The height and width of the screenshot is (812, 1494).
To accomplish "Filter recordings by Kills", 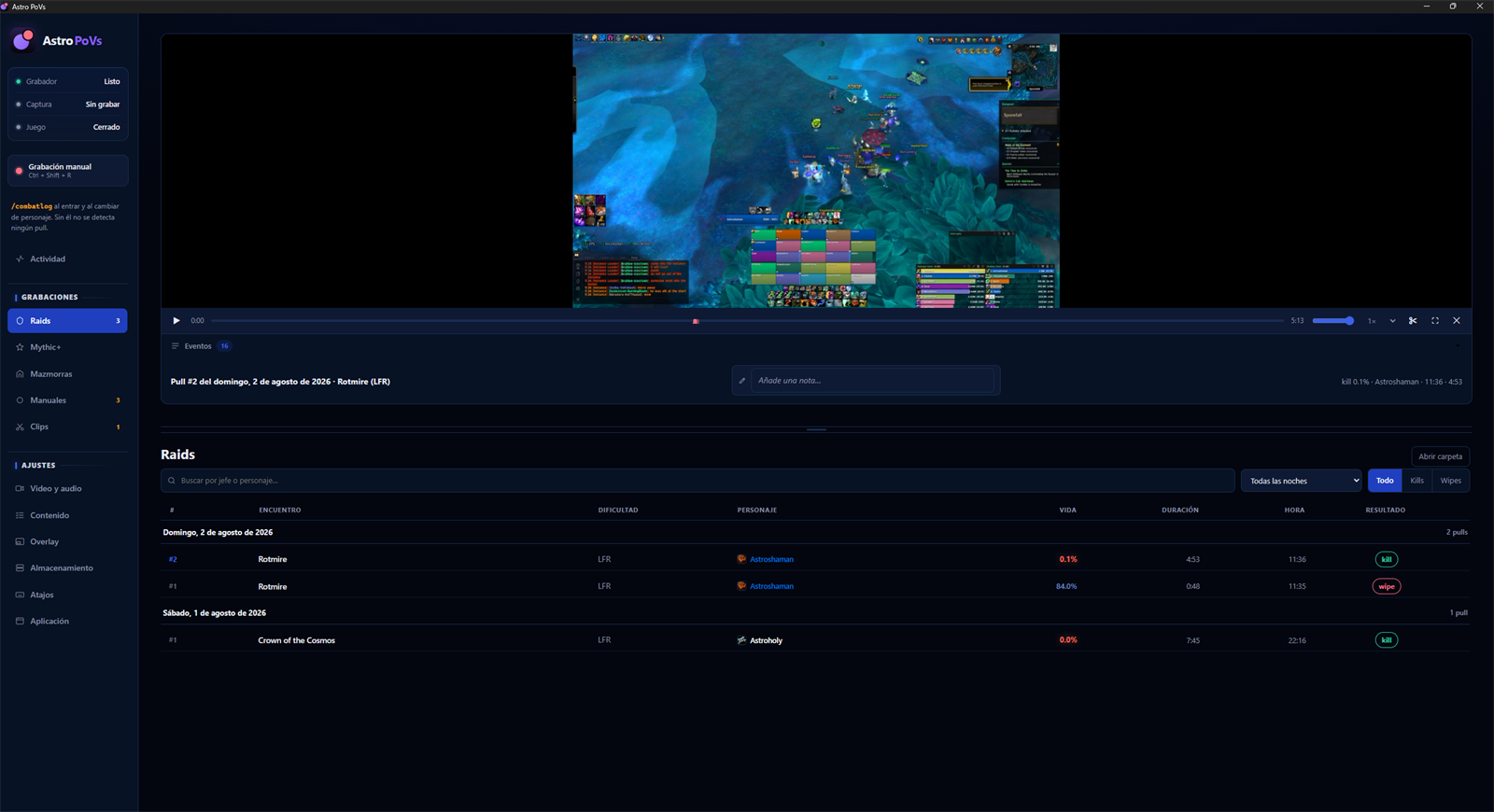I will pos(1417,481).
